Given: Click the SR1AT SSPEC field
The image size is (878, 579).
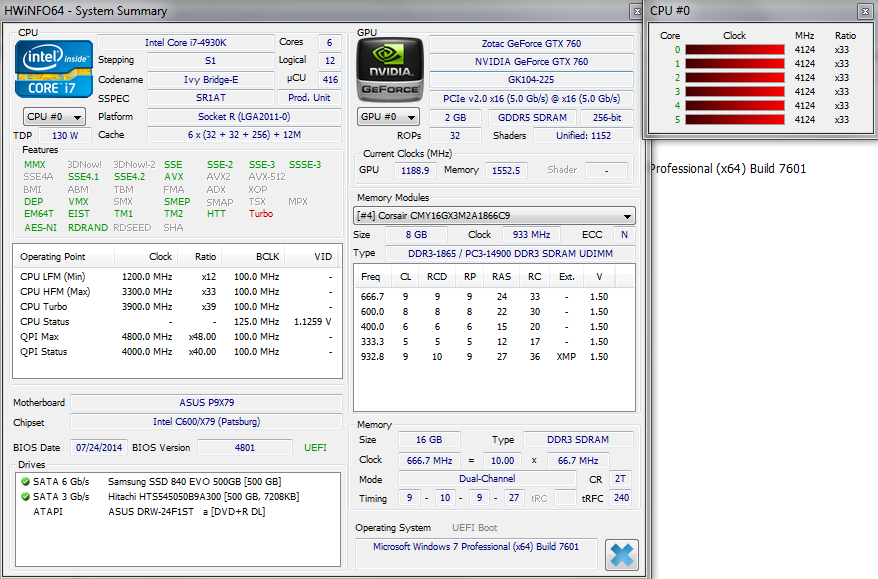Looking at the screenshot, I should [x=211, y=98].
